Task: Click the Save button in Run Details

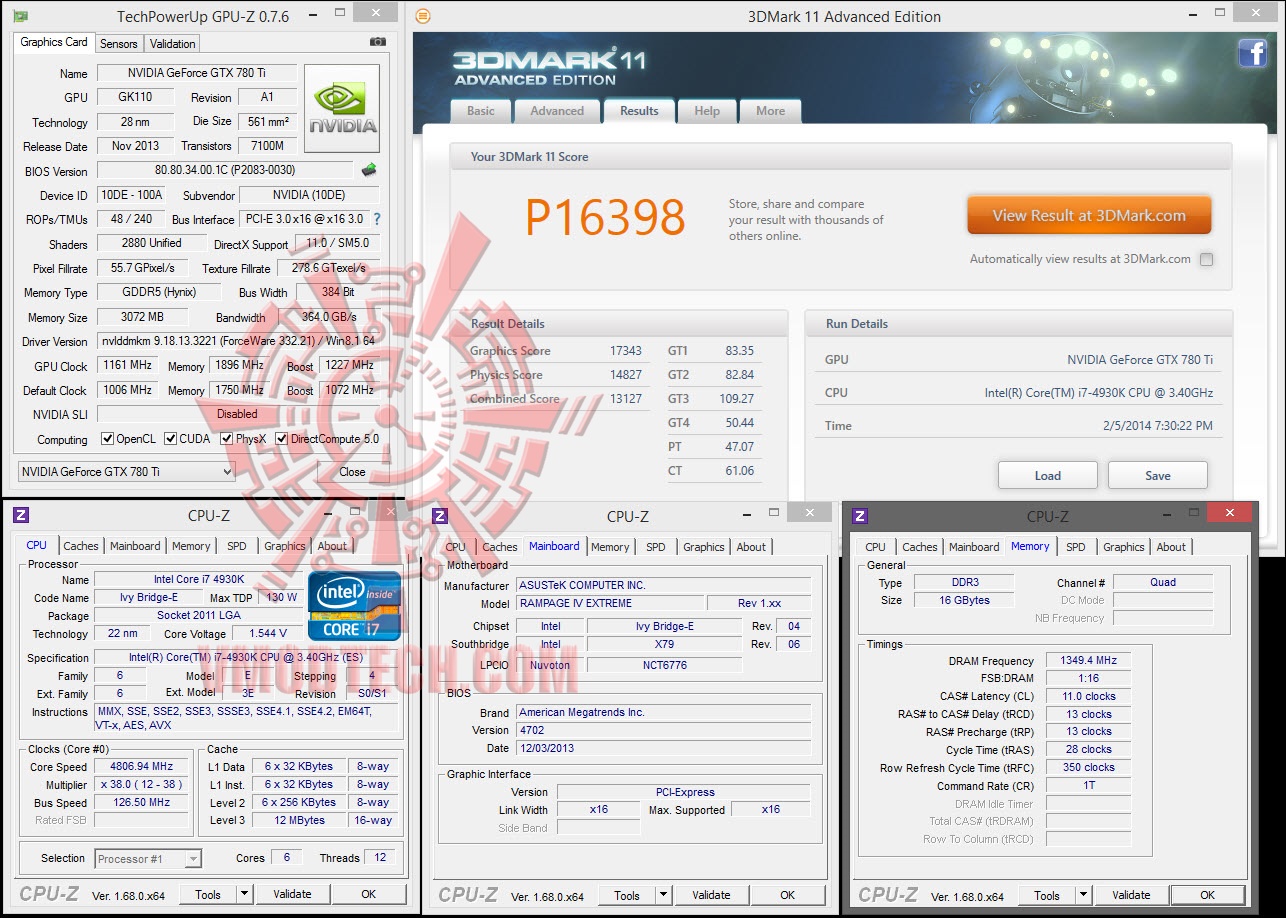Action: (1158, 475)
